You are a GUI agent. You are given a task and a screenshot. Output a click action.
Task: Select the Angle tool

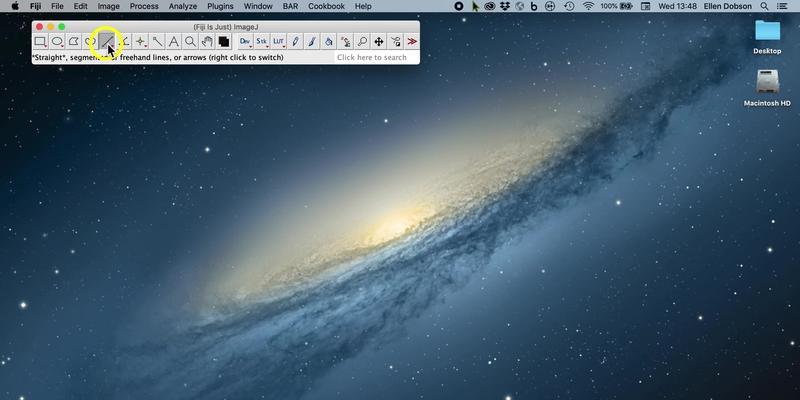tap(124, 41)
